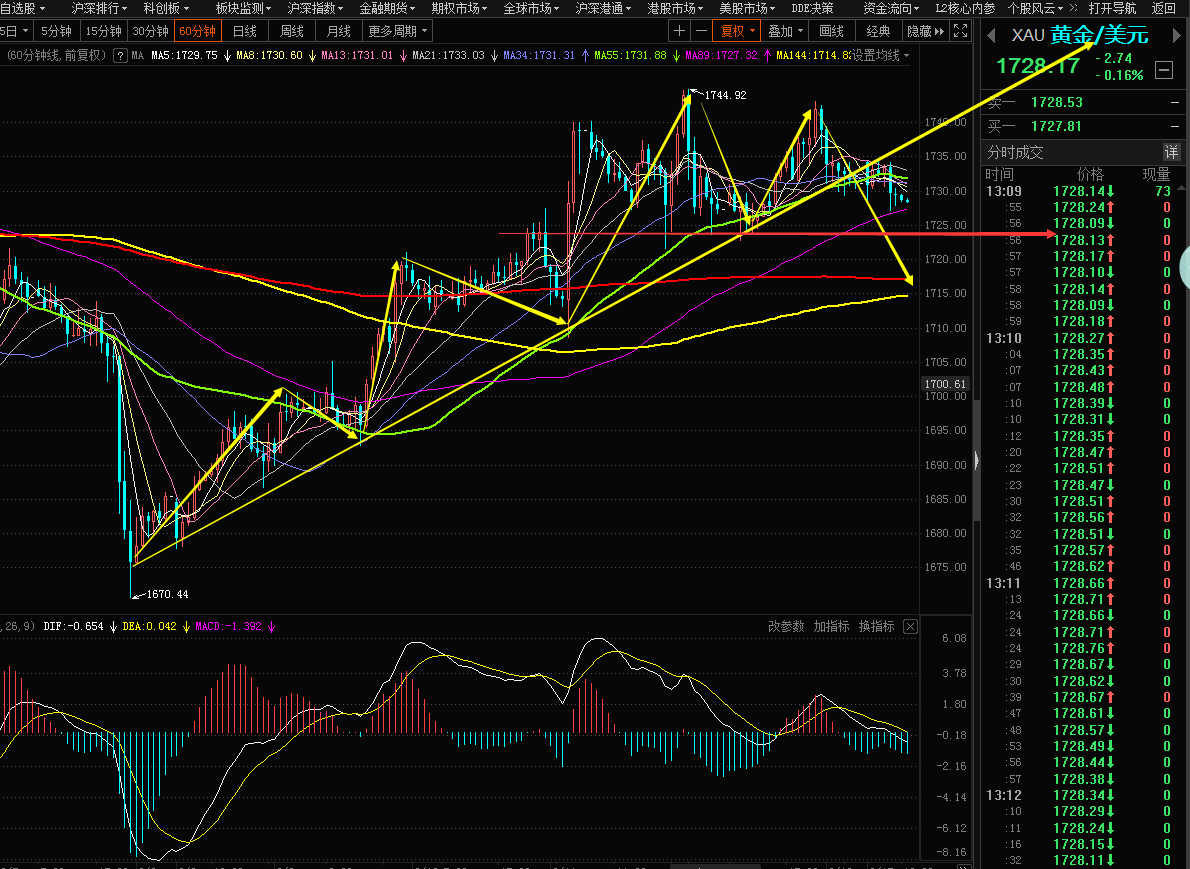Open the 期权市场 menu
Screen dimensions: 1190x869
click(459, 8)
